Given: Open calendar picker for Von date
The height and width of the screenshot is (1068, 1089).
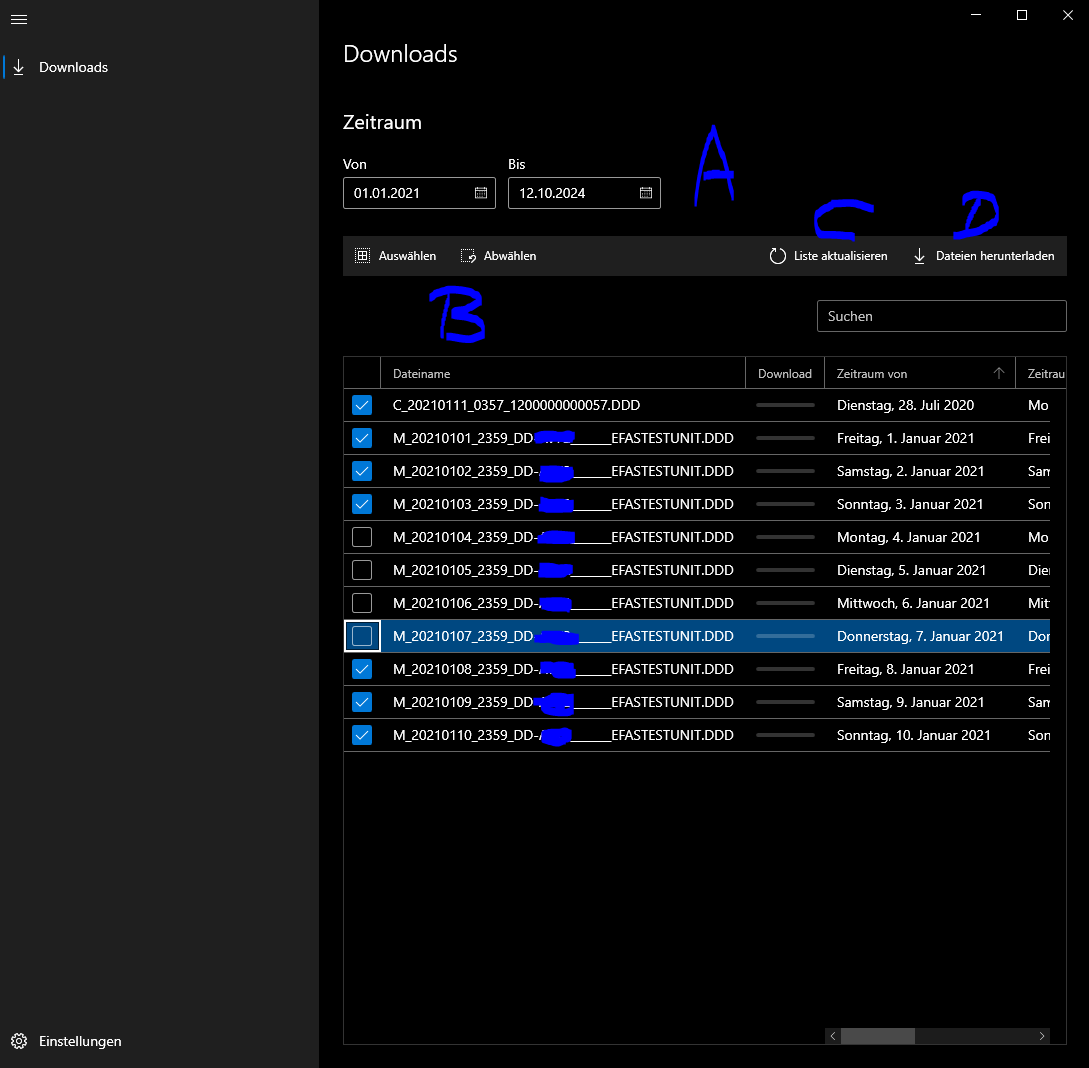Looking at the screenshot, I should (480, 193).
